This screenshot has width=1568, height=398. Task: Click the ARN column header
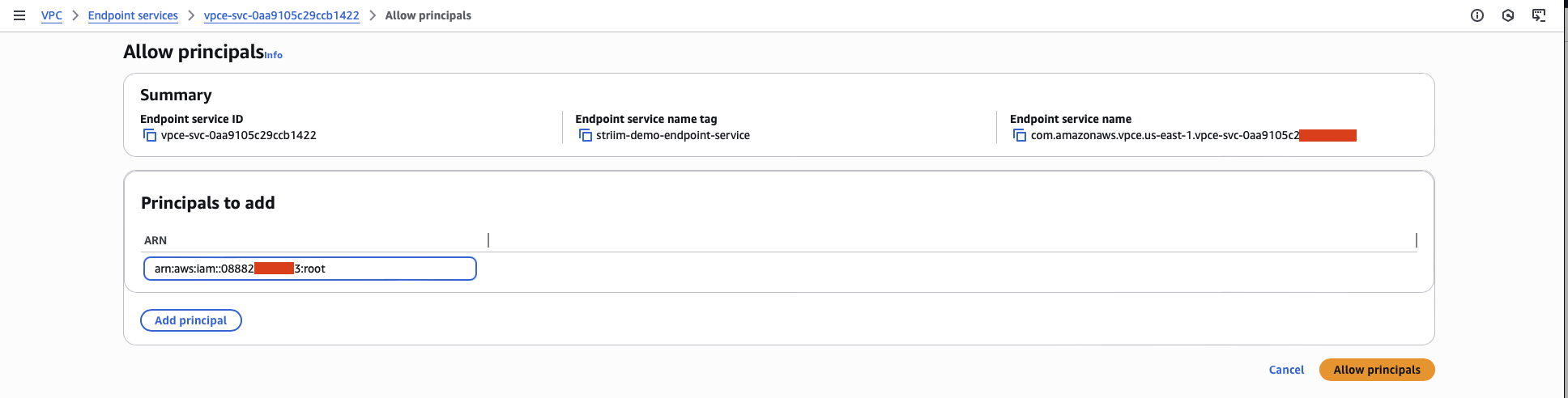pyautogui.click(x=156, y=240)
